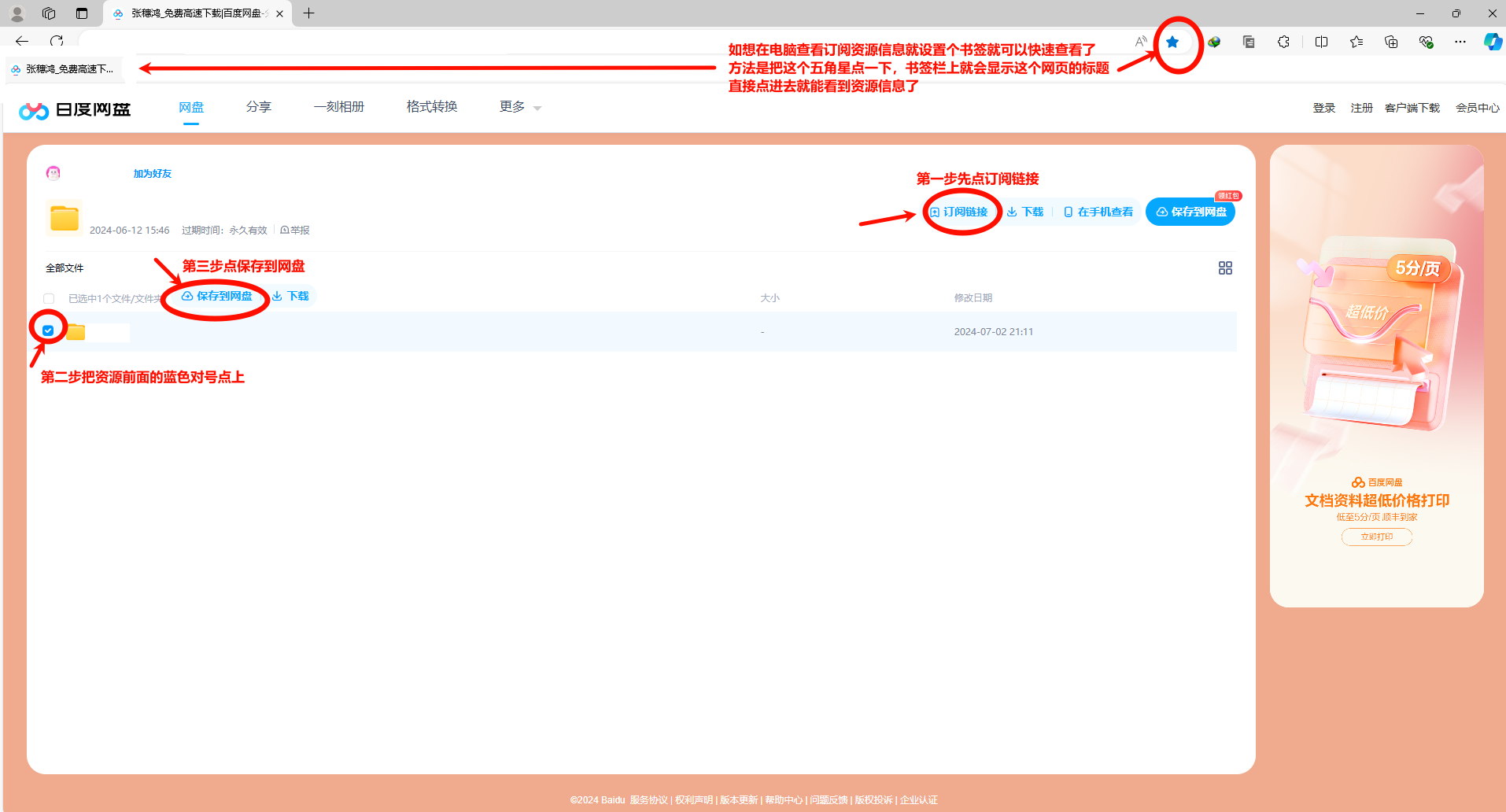Expand the 更多 dropdown menu

tap(520, 107)
